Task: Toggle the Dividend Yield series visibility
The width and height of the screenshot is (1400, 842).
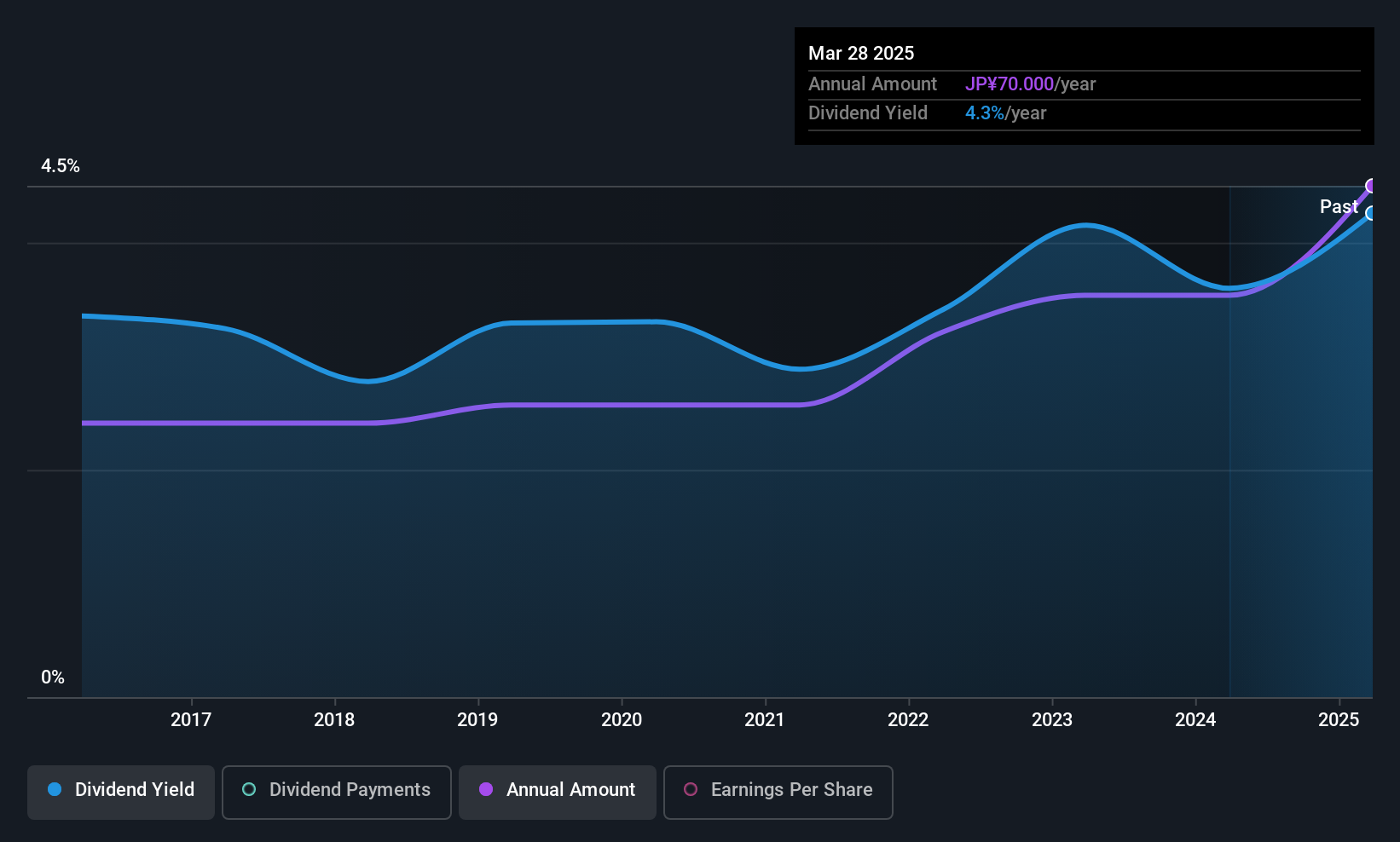Action: [120, 792]
